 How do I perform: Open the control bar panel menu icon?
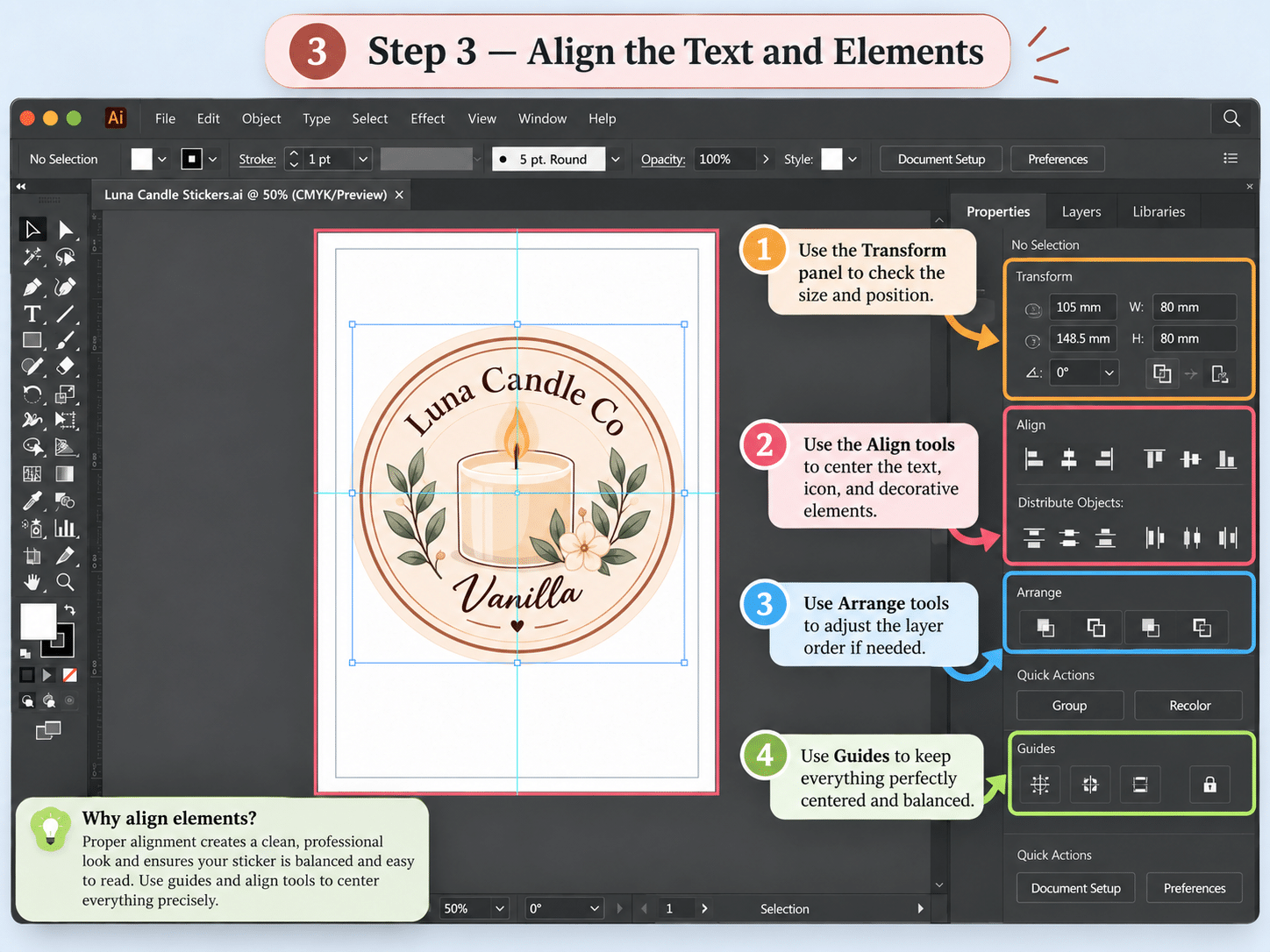pyautogui.click(x=1231, y=159)
